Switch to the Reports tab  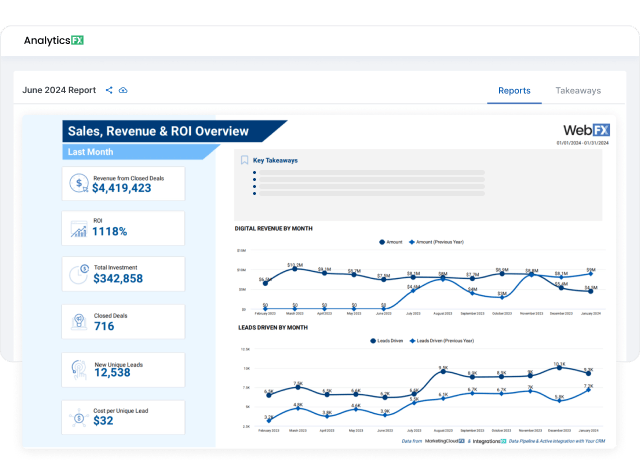click(514, 90)
